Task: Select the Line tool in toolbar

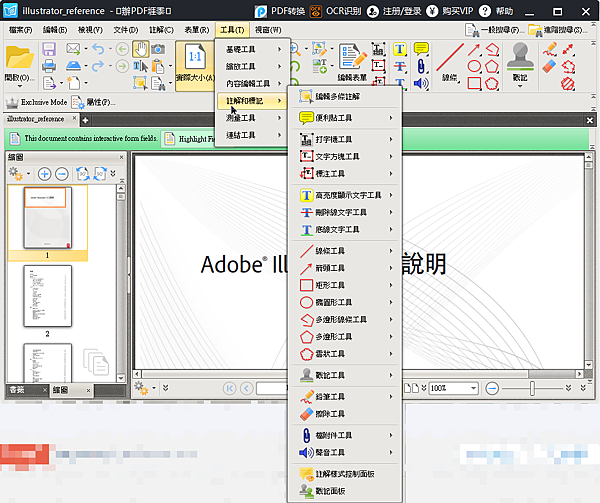Action: coord(450,61)
